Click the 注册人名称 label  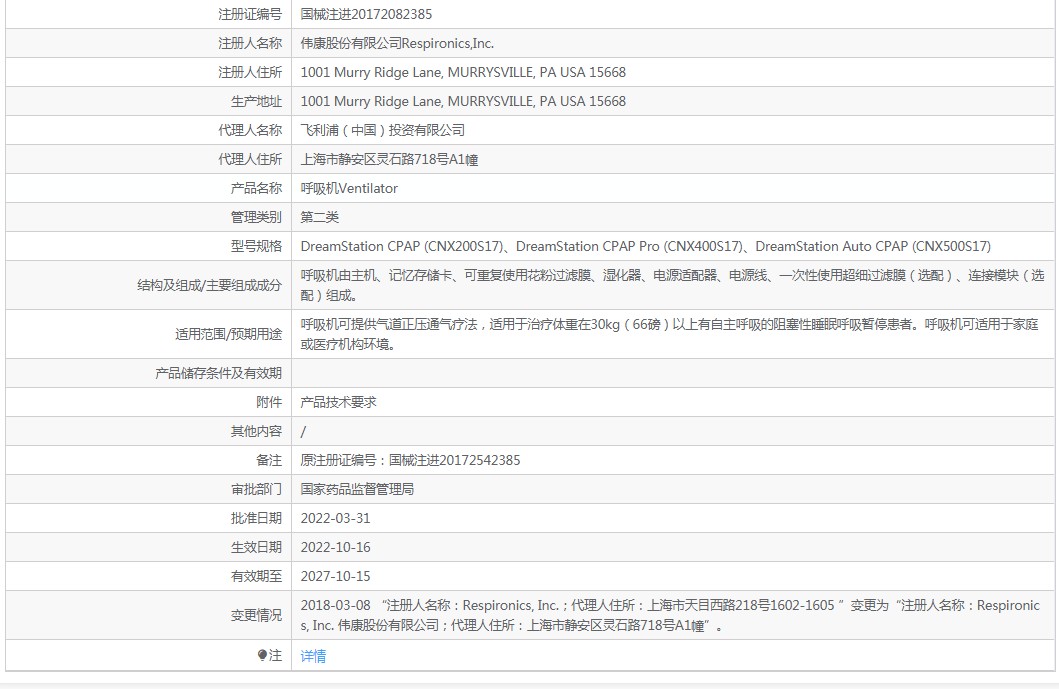[250, 43]
